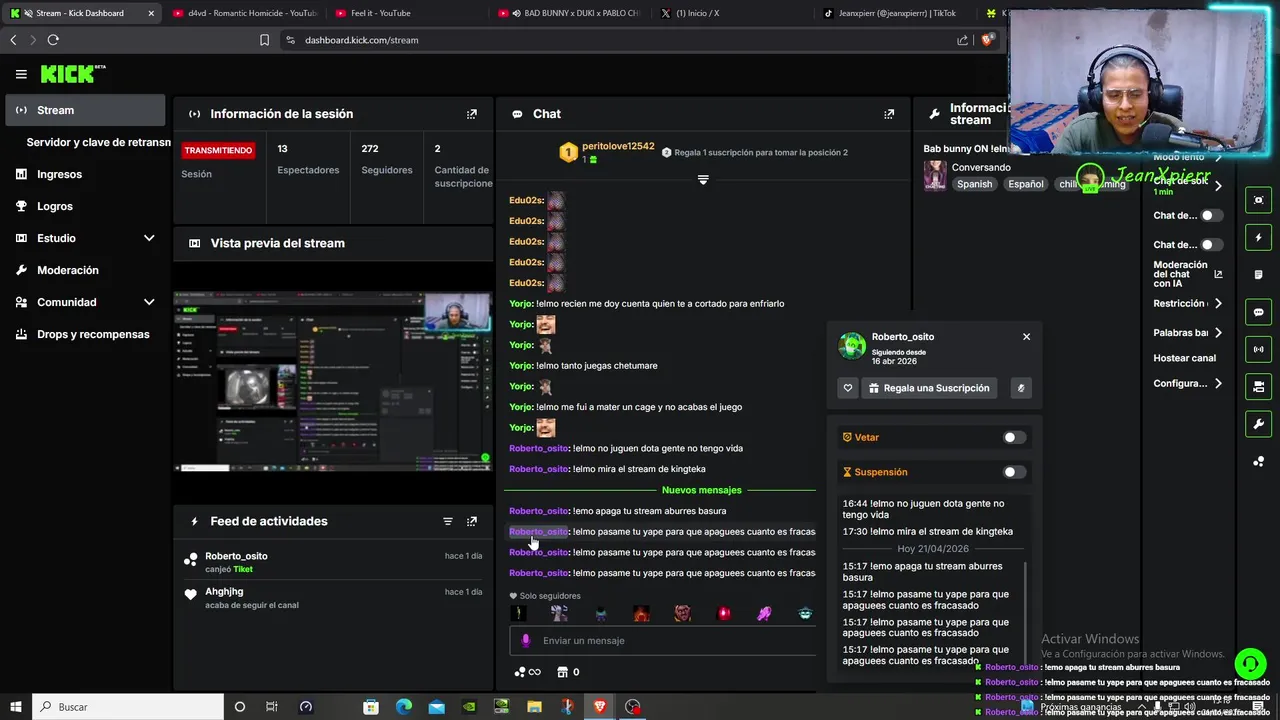
Task: Toggle the first Chat de... switch
Action: [x=1211, y=215]
